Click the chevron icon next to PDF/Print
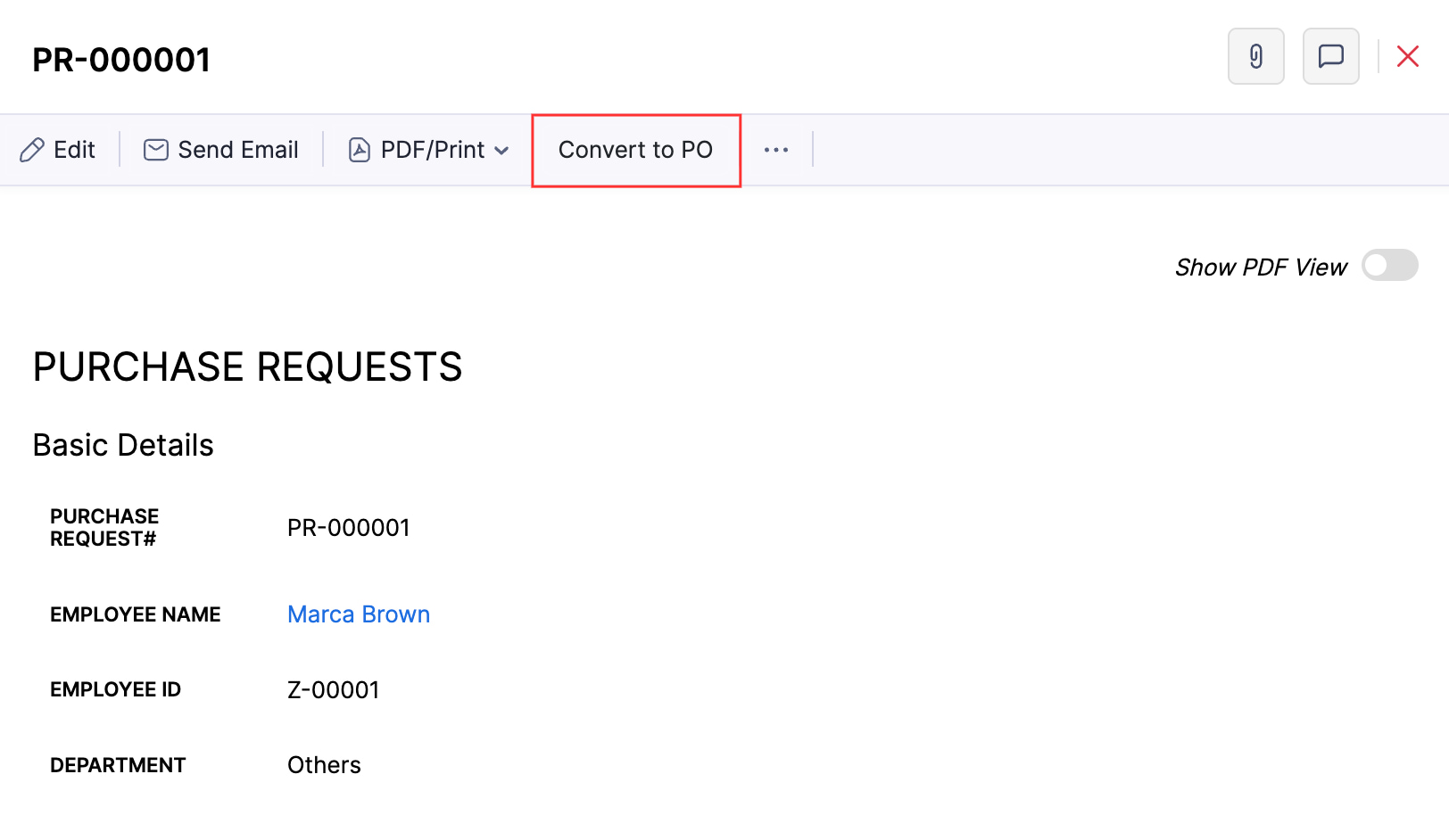Viewport: 1449px width, 840px height. 502,151
